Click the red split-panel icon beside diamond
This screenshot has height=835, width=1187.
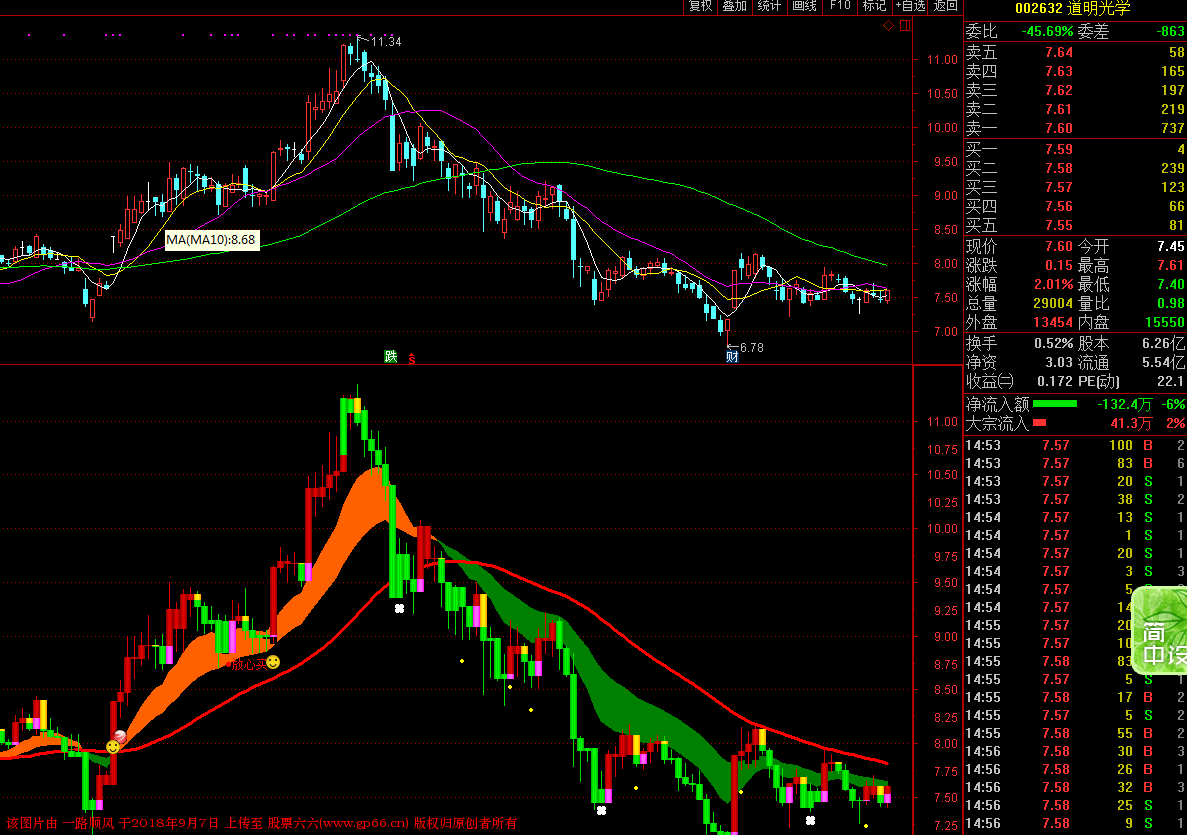pyautogui.click(x=904, y=26)
